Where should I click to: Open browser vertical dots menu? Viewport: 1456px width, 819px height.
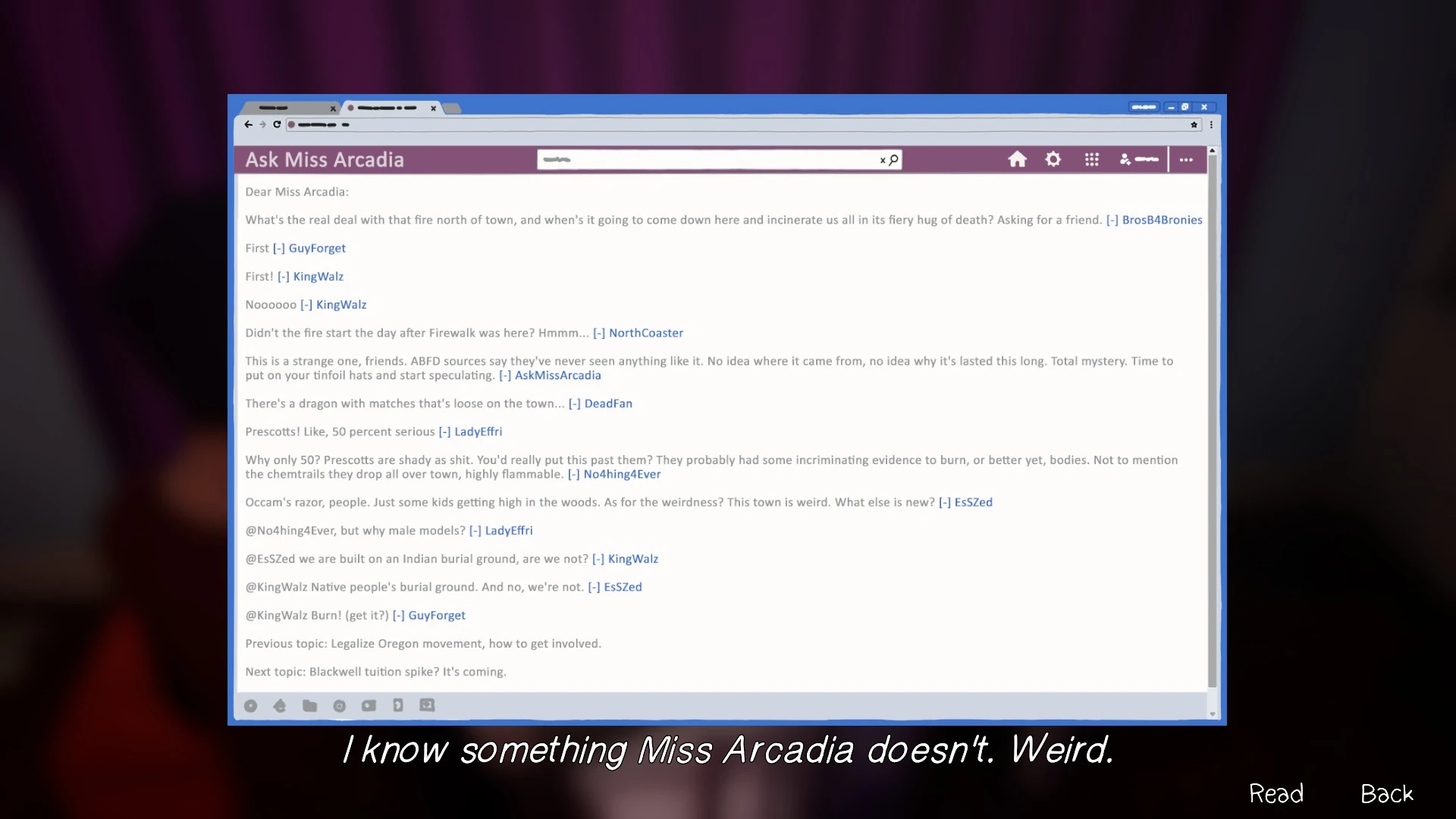pyautogui.click(x=1211, y=124)
